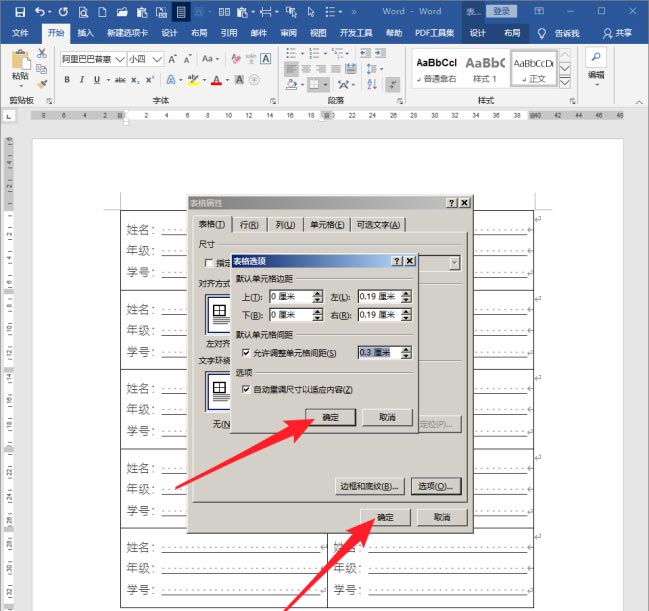The image size is (649, 611).
Task: Click the cell spacing value field 0.3 厘米
Action: point(376,353)
